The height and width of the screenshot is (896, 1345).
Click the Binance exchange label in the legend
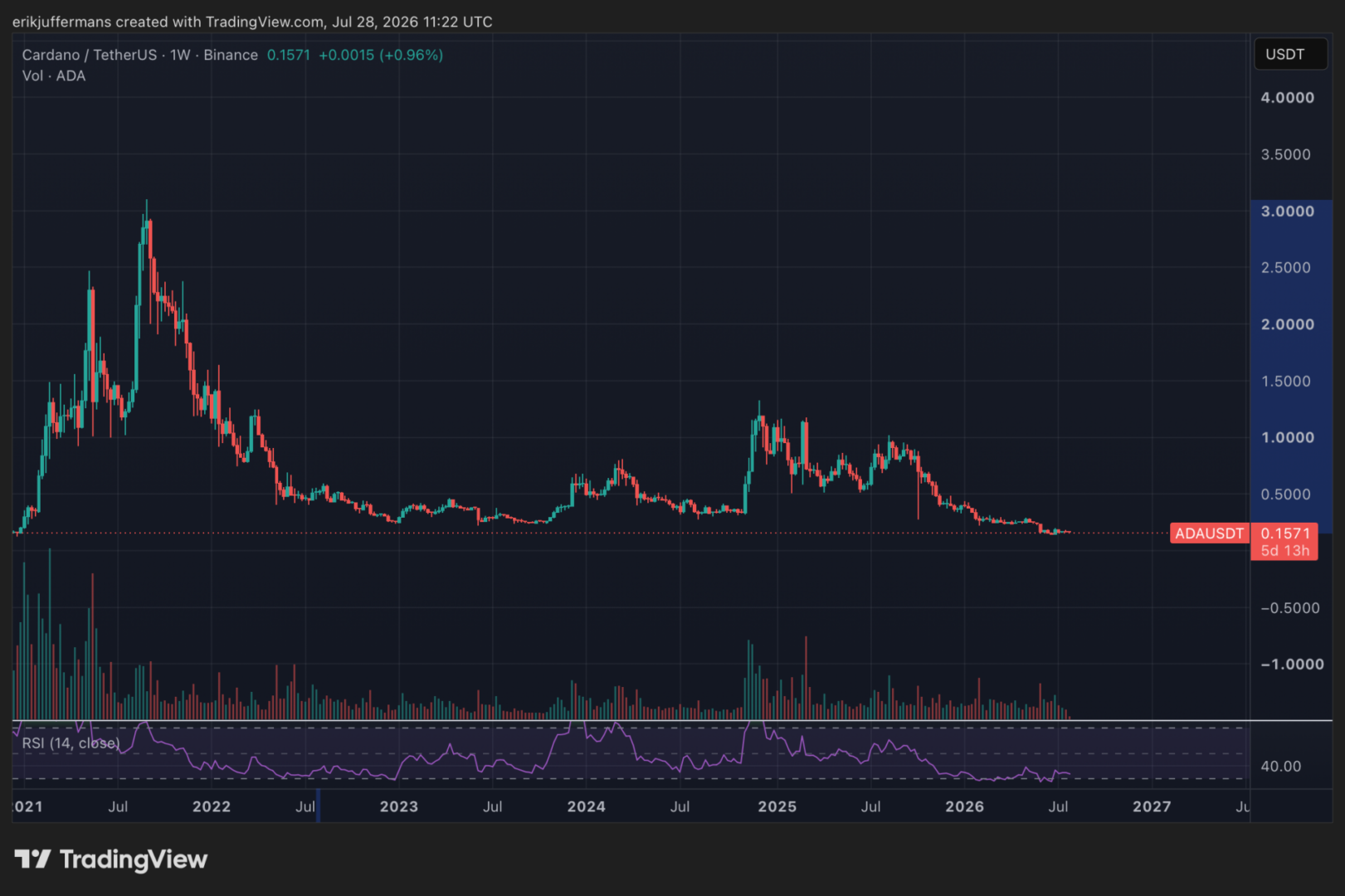coord(231,55)
